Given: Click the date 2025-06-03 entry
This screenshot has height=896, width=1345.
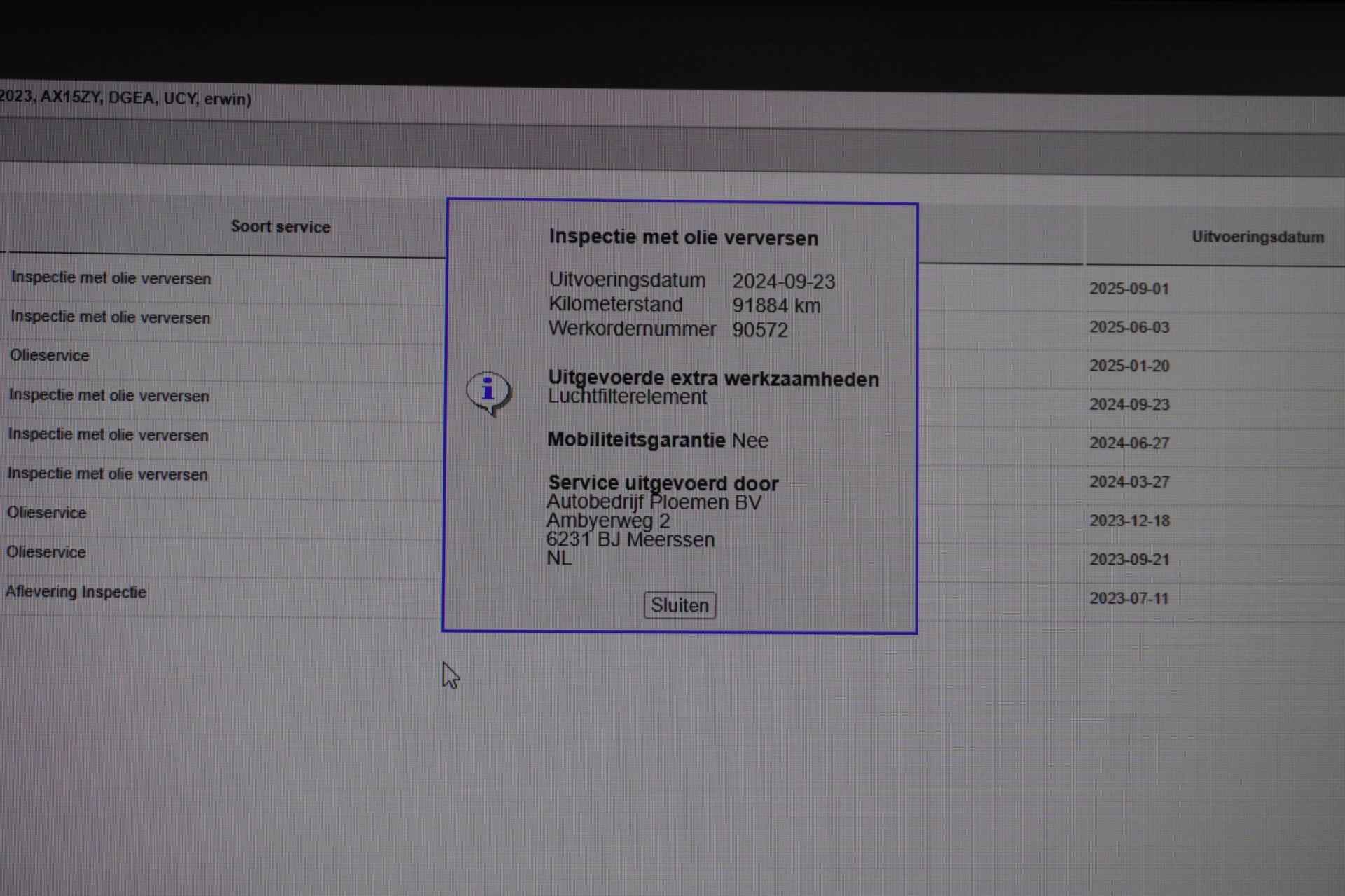Looking at the screenshot, I should [x=1129, y=327].
